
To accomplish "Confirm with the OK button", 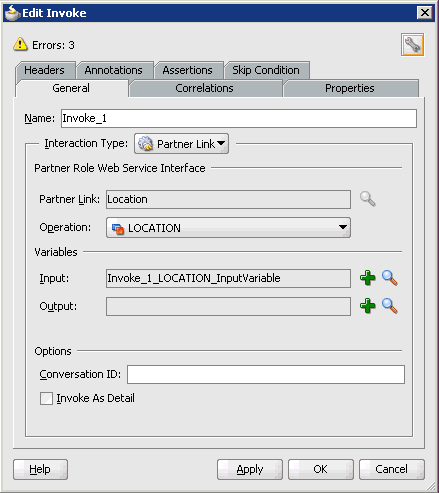I will click(321, 469).
